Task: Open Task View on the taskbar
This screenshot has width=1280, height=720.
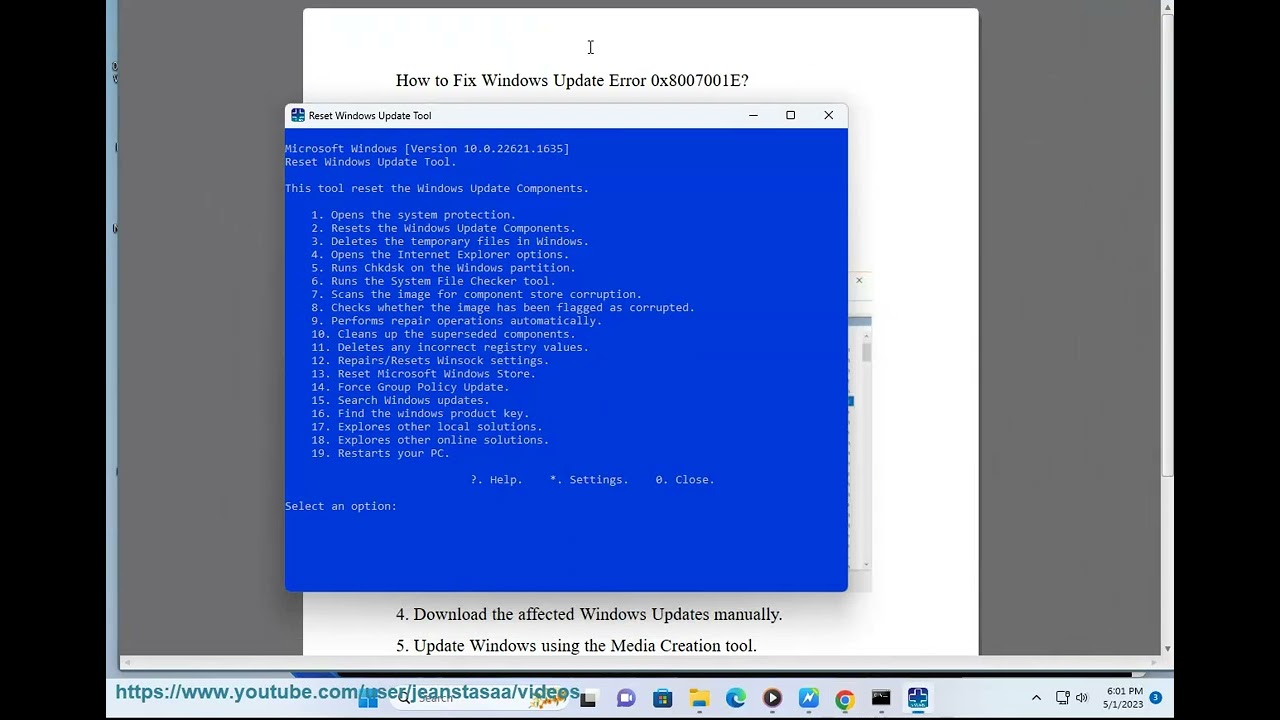Action: [588, 699]
